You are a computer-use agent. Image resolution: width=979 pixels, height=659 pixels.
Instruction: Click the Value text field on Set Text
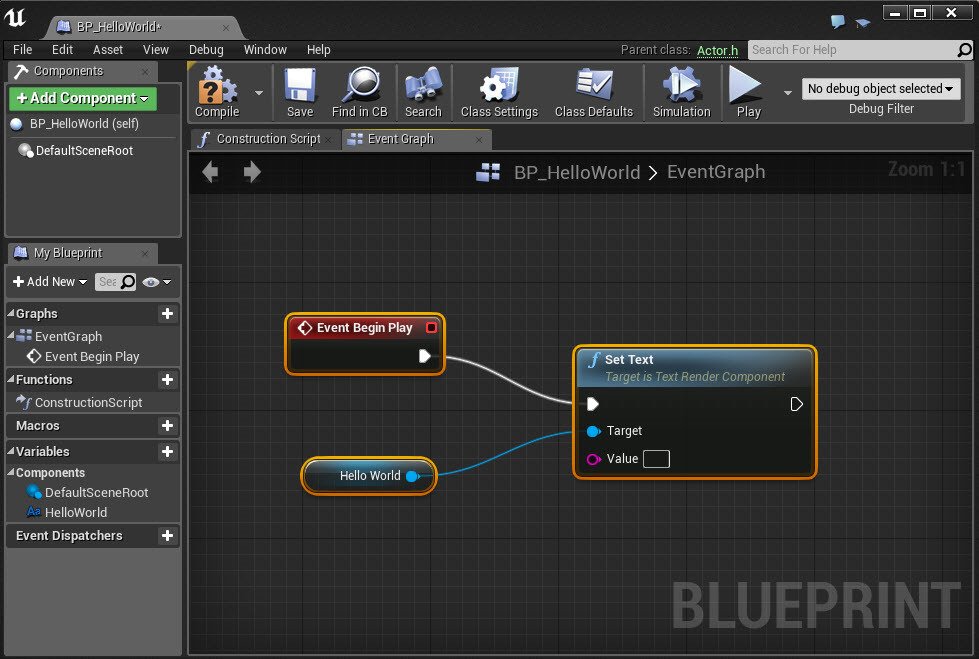click(656, 459)
